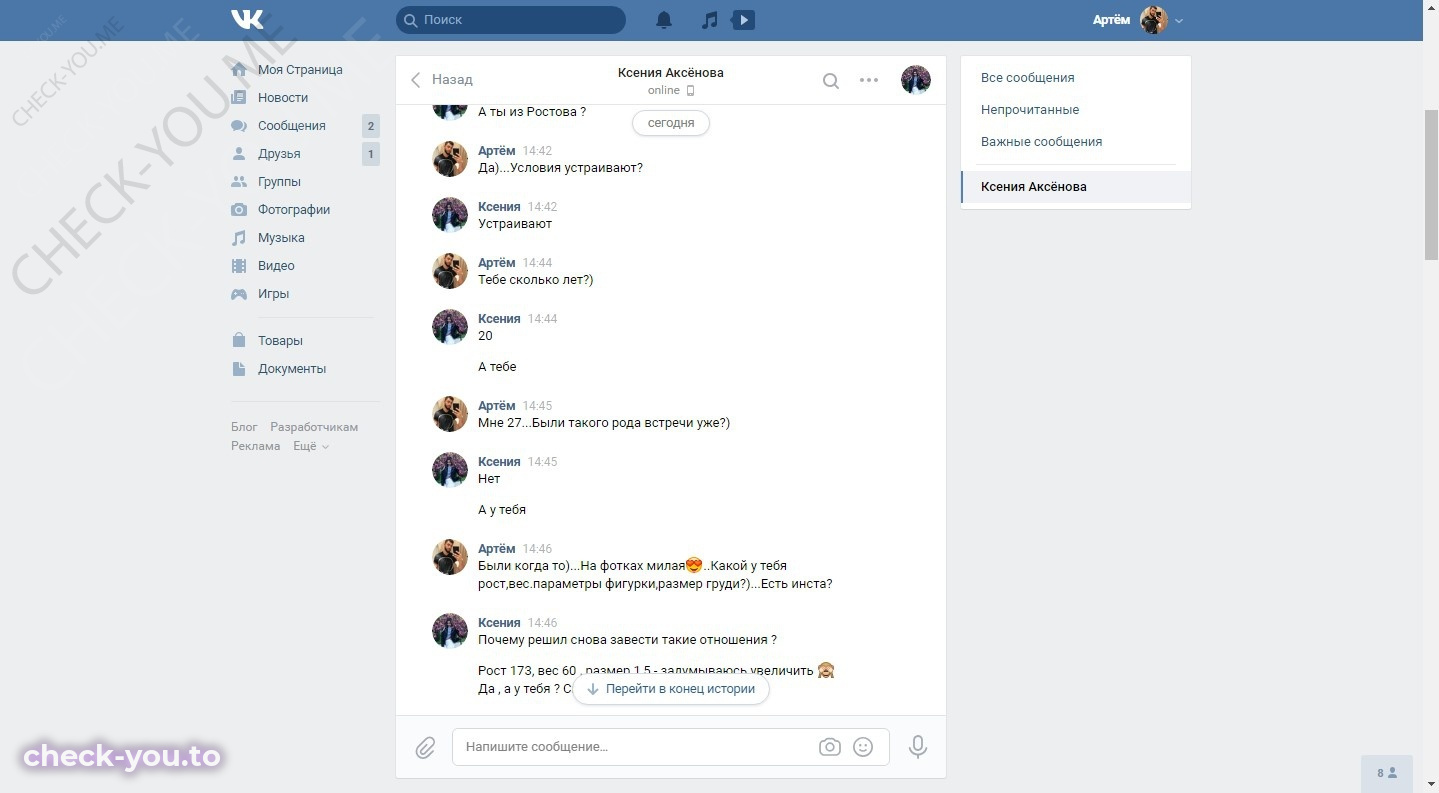Open Игры section
Screen dimensions: 1439x793
273,294
